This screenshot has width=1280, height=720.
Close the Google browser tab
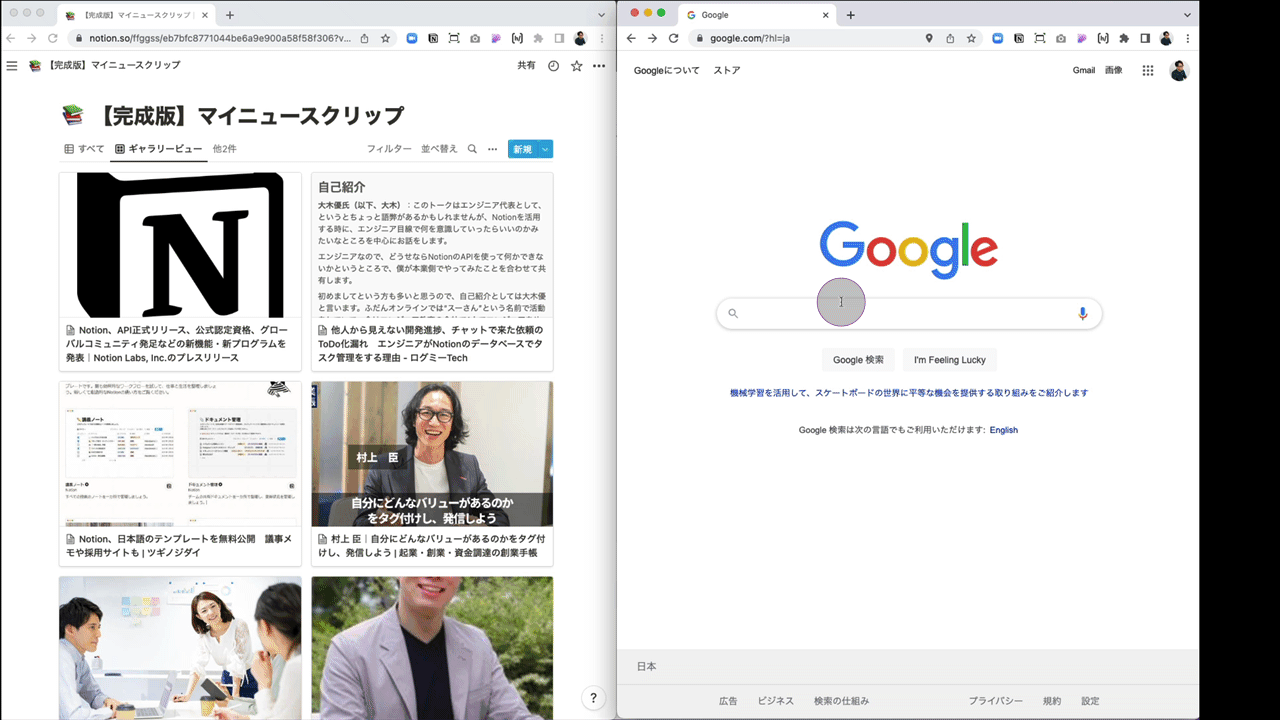click(x=826, y=15)
